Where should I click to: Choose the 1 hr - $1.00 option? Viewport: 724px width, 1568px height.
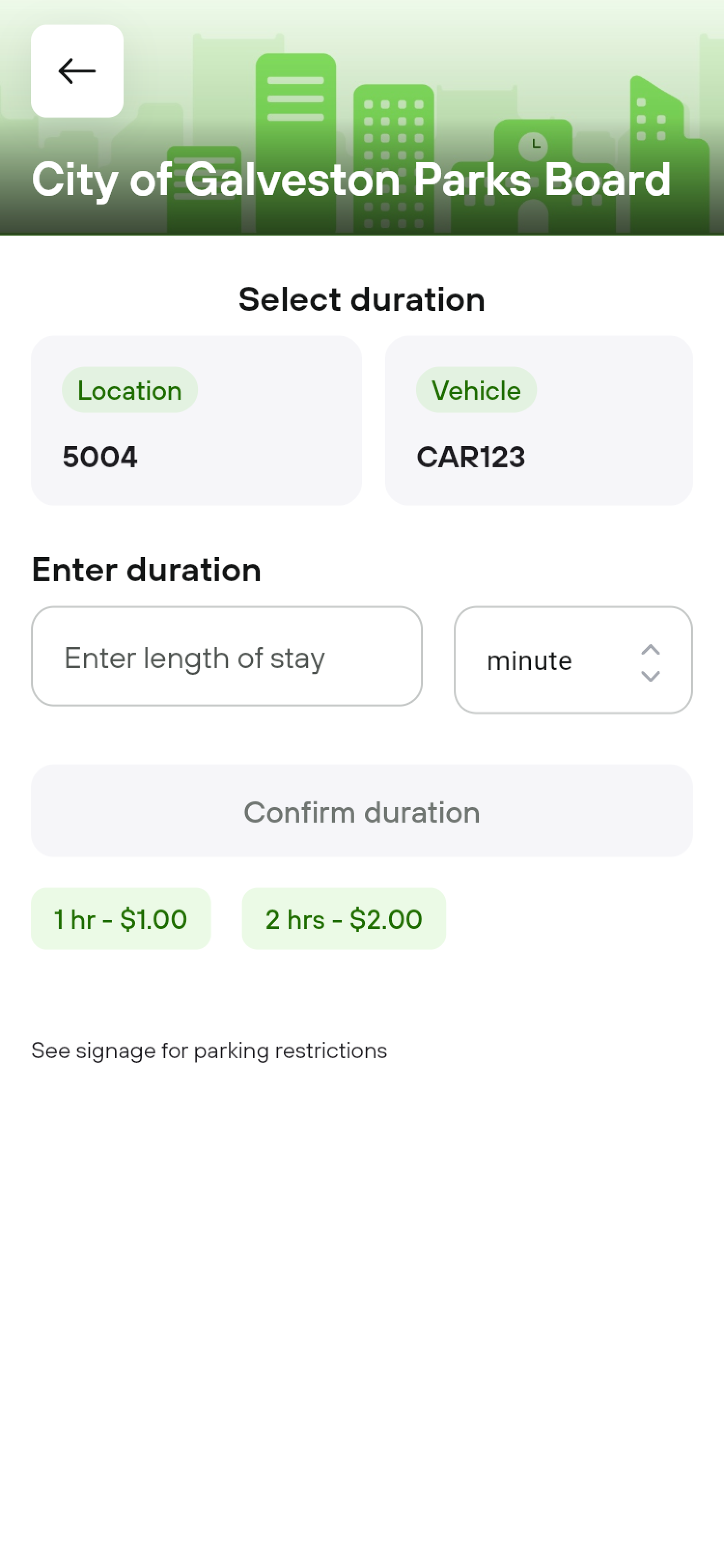tap(121, 919)
